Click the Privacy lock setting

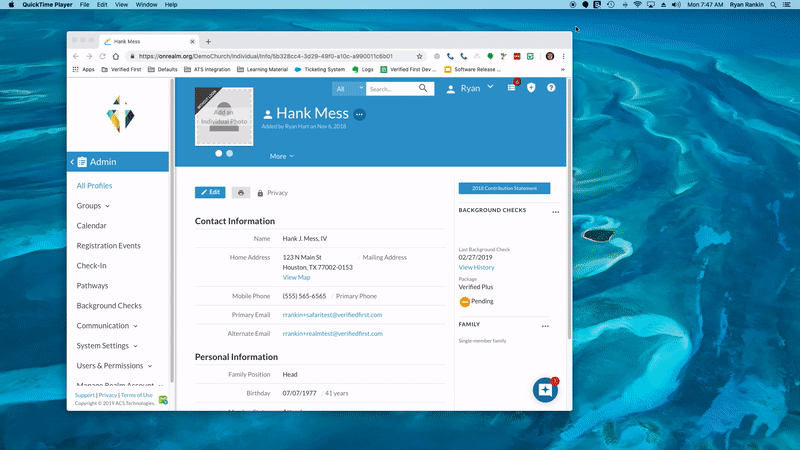[x=272, y=192]
